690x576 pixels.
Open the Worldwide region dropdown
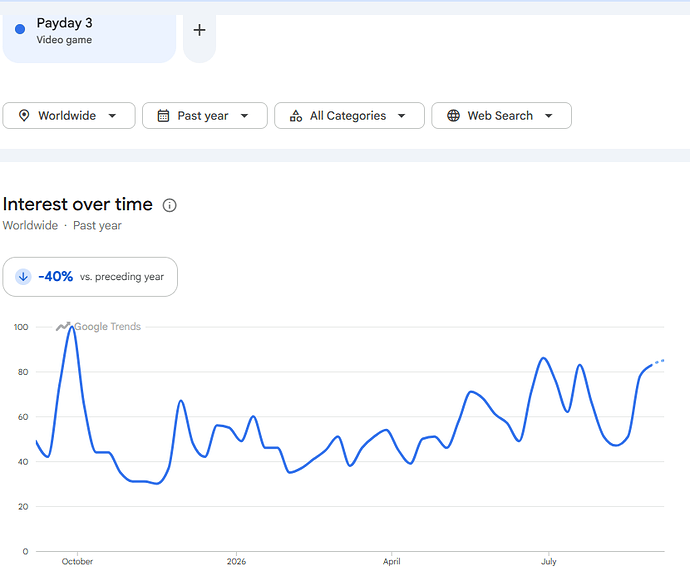point(69,116)
